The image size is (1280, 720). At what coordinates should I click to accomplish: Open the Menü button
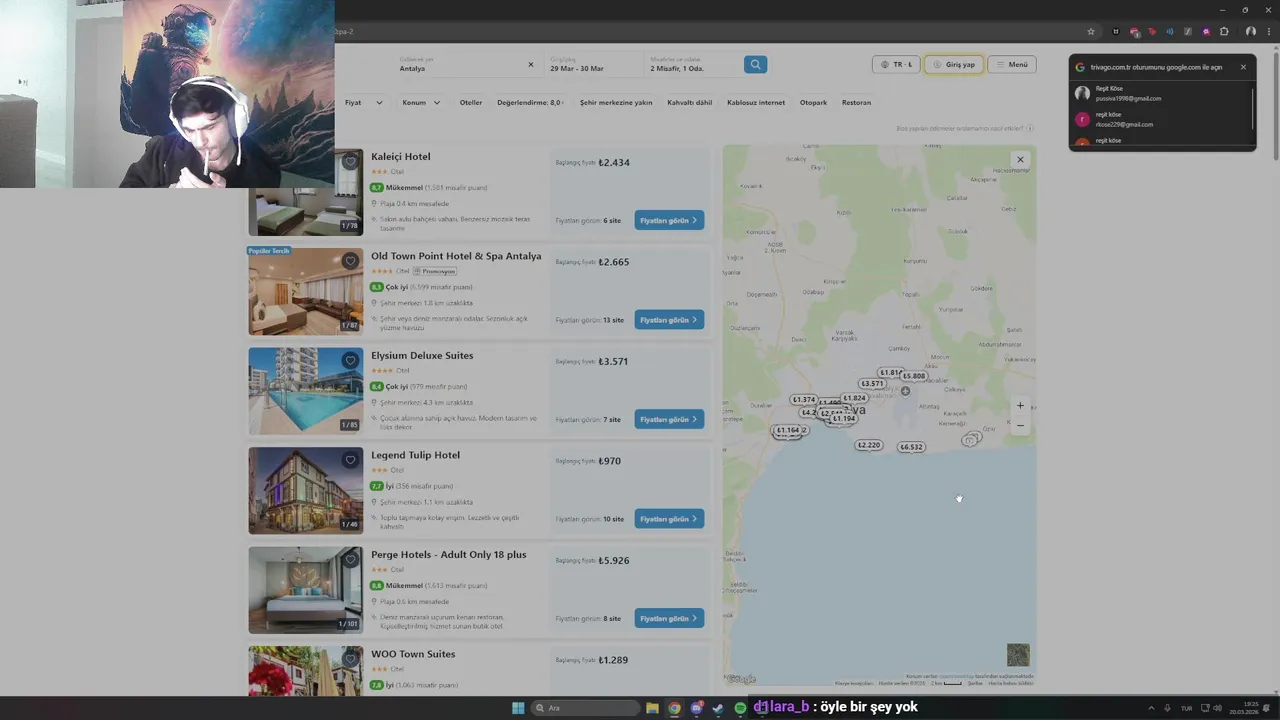[1012, 64]
